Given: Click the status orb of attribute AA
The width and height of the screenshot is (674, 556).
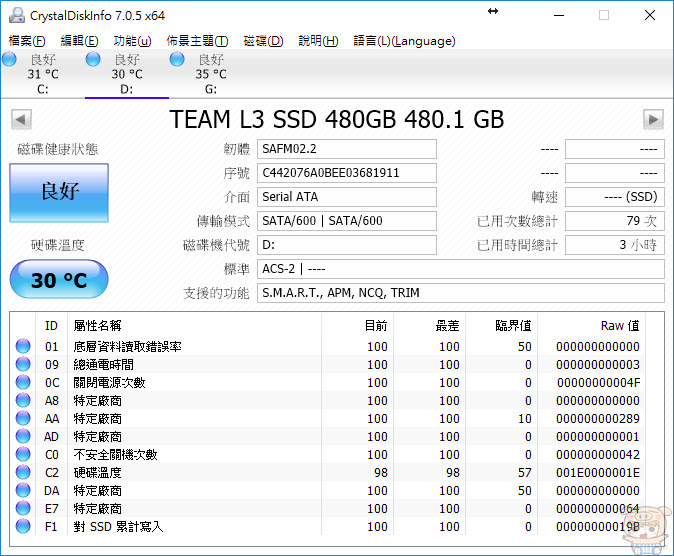Looking at the screenshot, I should click(x=23, y=418).
